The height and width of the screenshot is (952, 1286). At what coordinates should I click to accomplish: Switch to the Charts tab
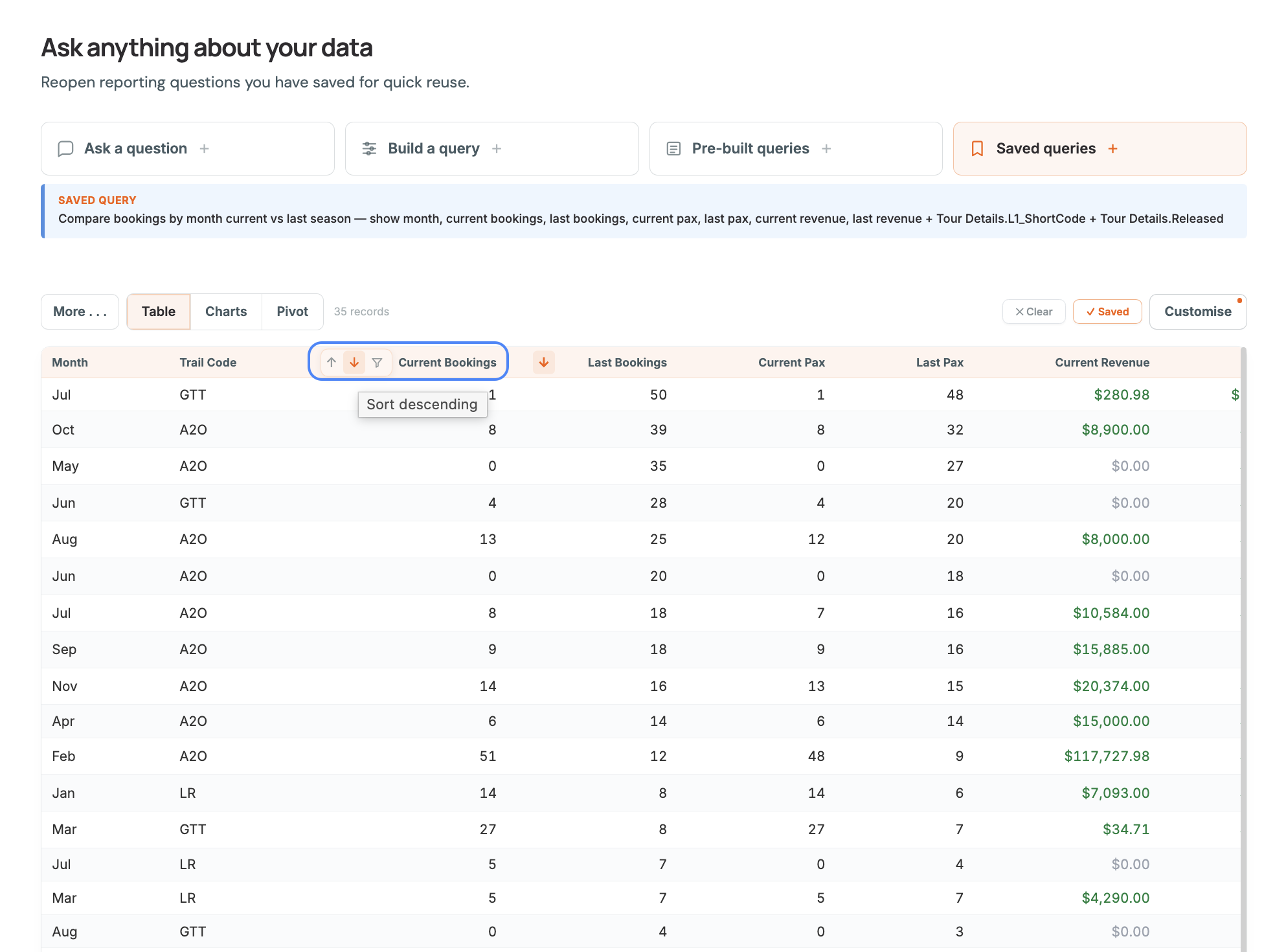coord(226,312)
